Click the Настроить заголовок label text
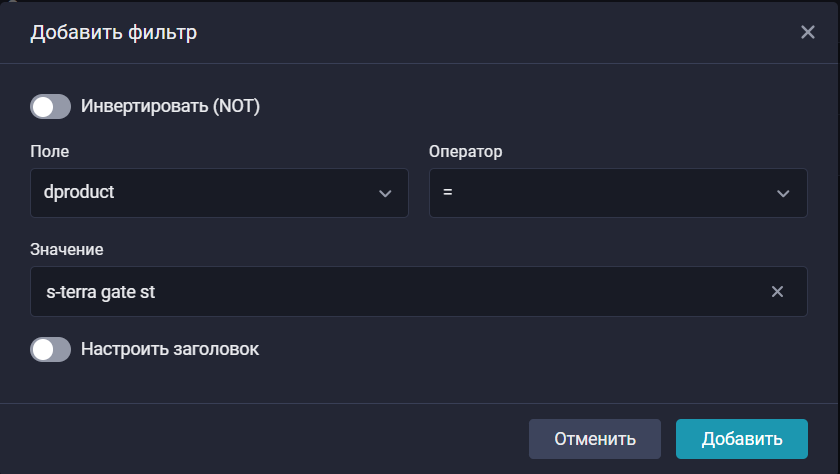The width and height of the screenshot is (840, 474). click(x=170, y=349)
